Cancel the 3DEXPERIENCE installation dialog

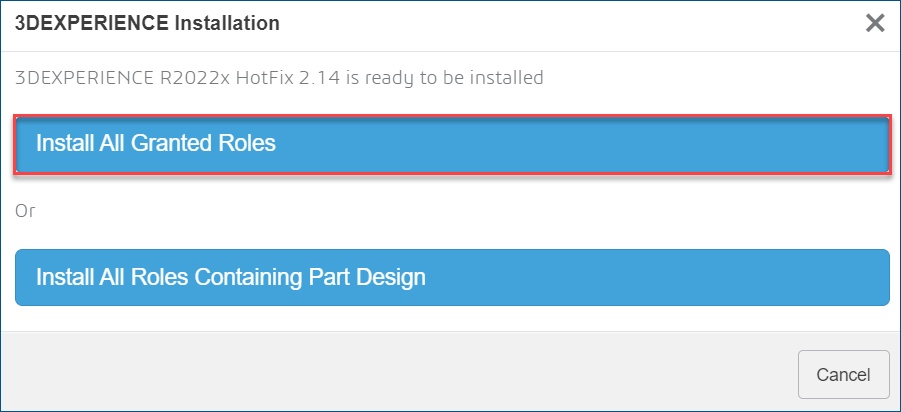[843, 375]
